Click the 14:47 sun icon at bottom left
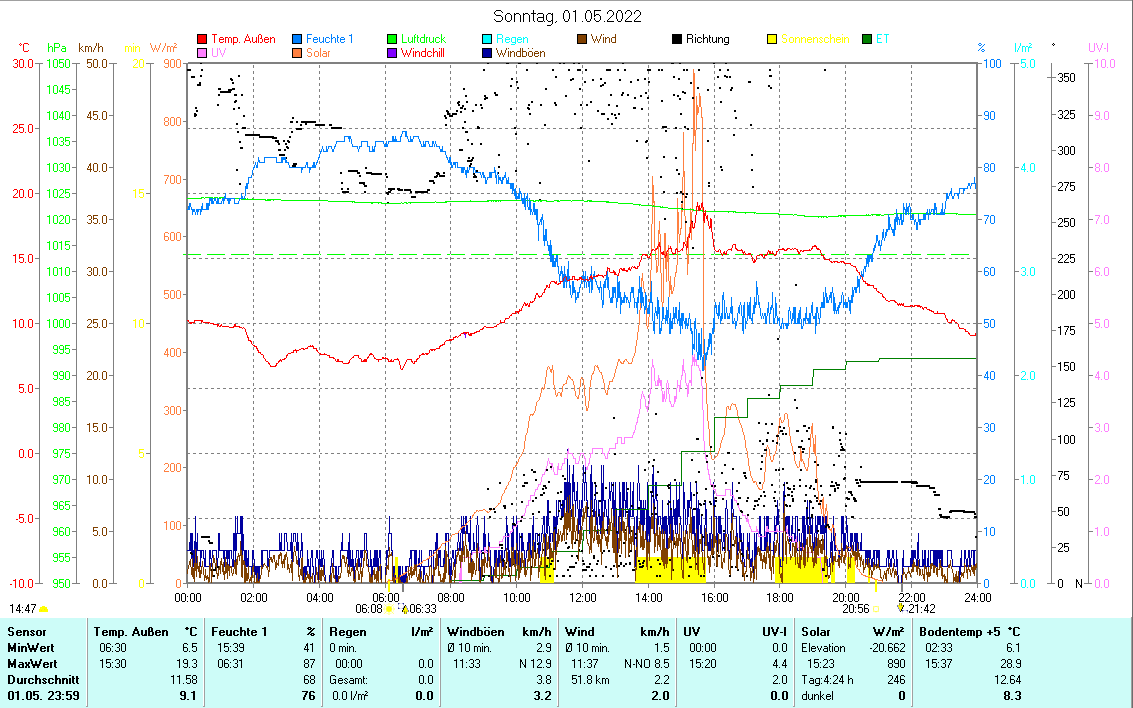Screen dimensions: 1133x708 (x=43, y=608)
